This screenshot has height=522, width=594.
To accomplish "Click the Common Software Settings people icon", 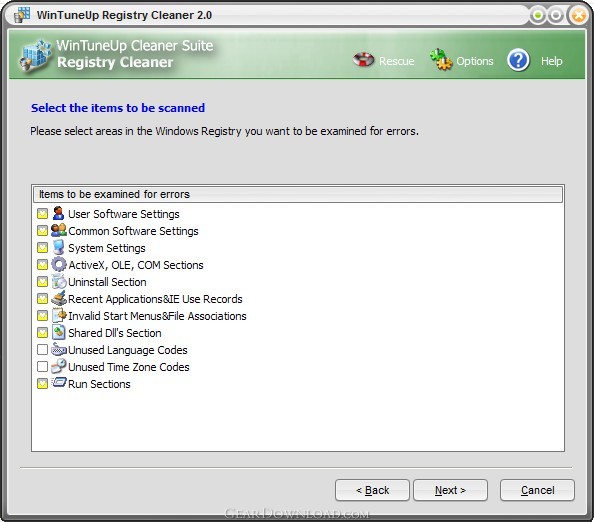I will tap(59, 230).
